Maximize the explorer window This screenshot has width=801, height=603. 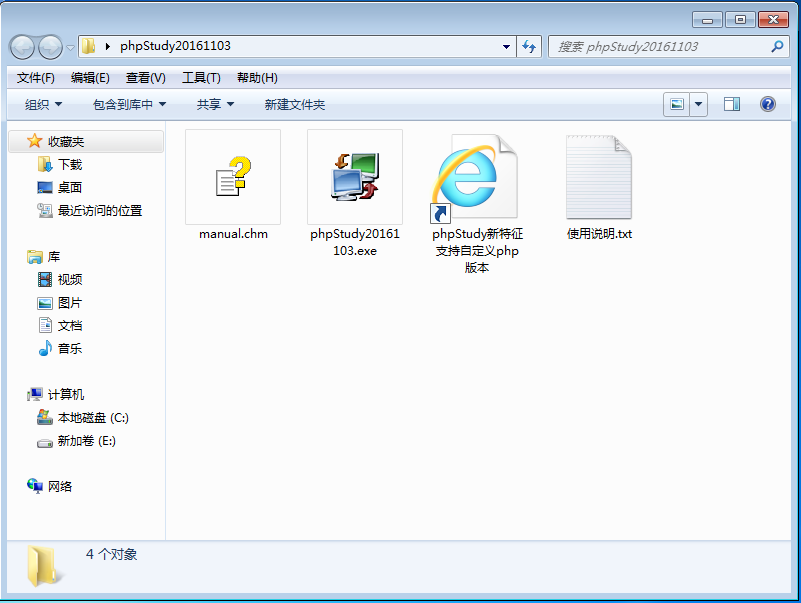740,20
